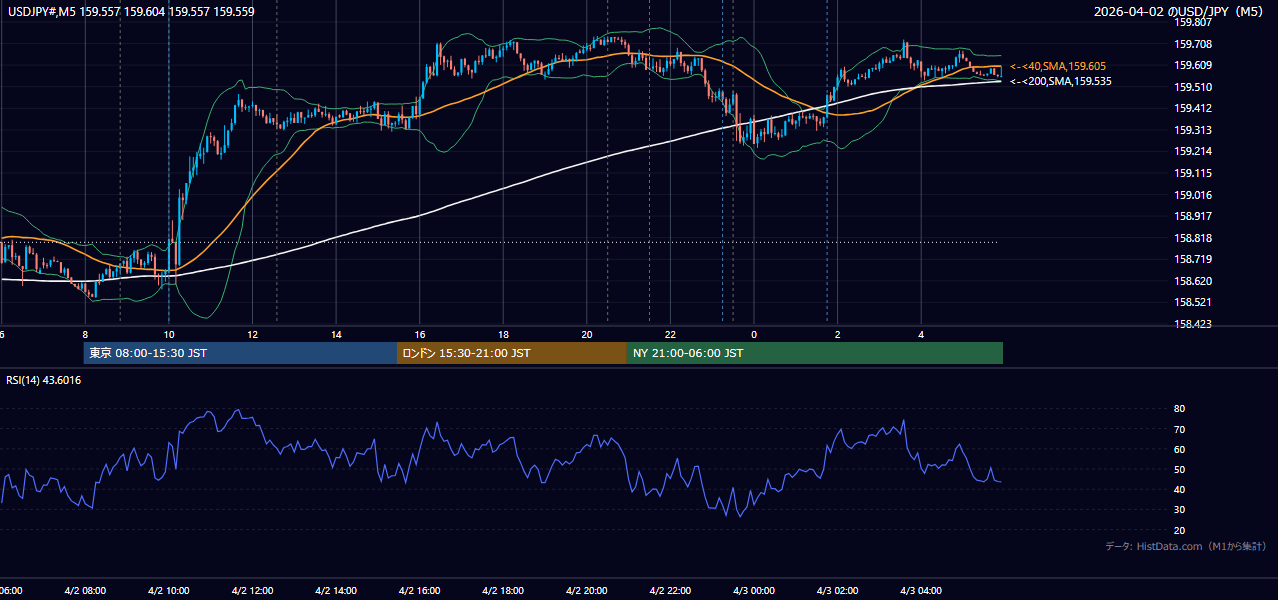This screenshot has height=600, width=1278.
Task: Click price axis value 159.708
Action: point(1193,44)
